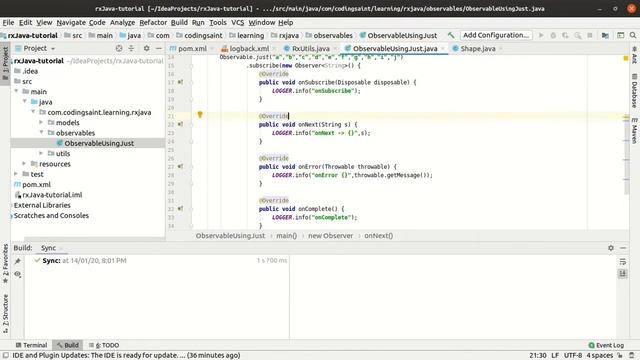Viewport: 640px width, 360px height.
Task: Open the File menu
Action: coord(8,22)
